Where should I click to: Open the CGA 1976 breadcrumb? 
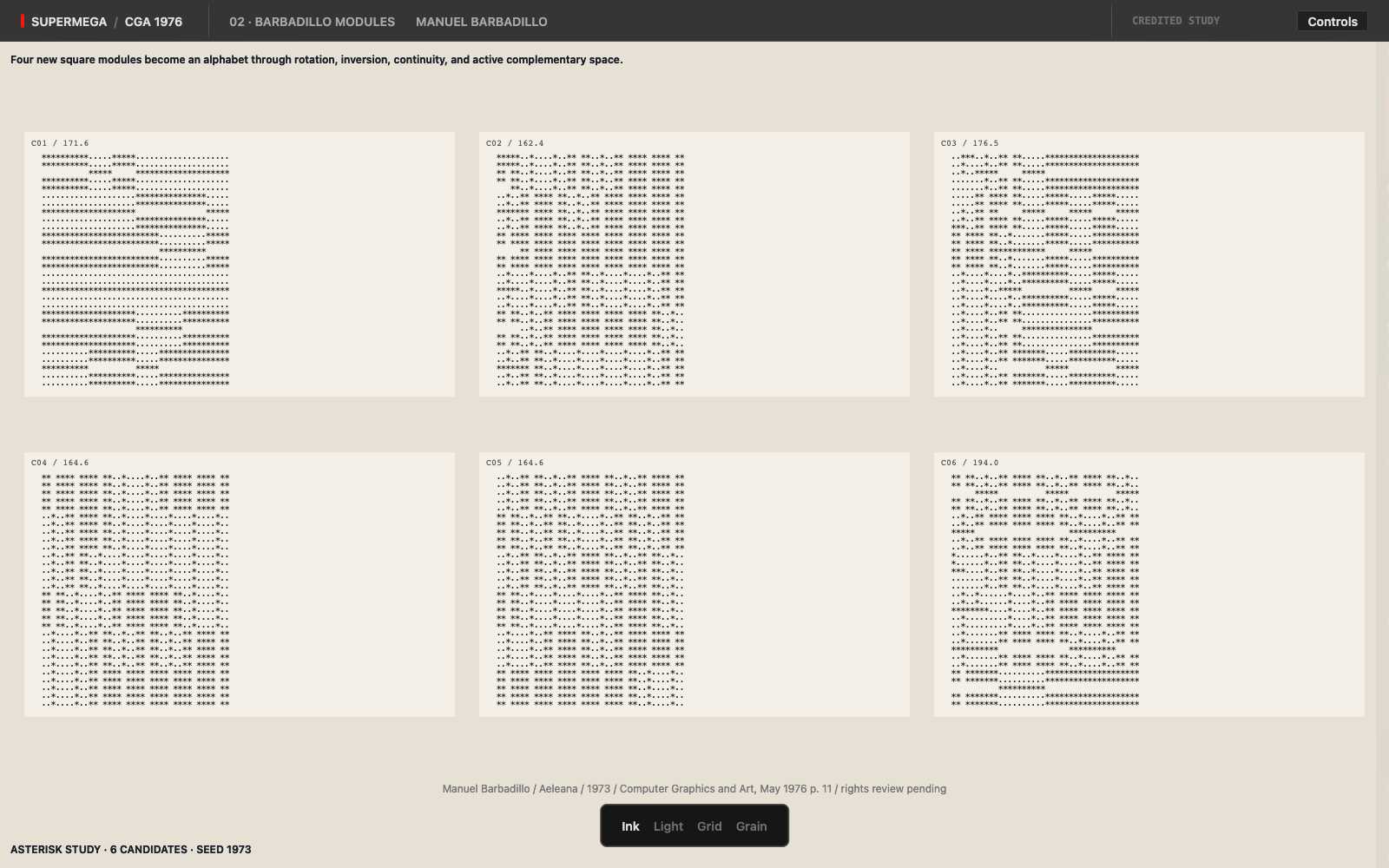[x=154, y=22]
